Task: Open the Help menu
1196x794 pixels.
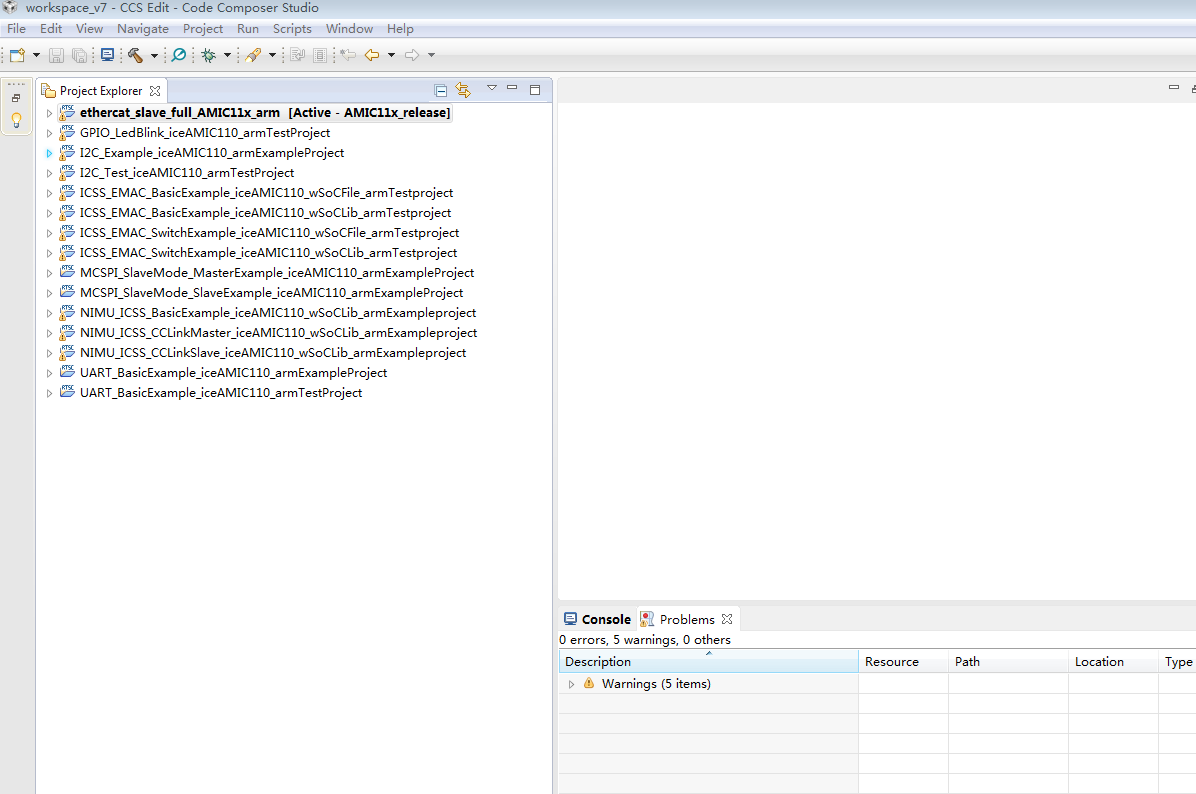Action: (x=400, y=29)
